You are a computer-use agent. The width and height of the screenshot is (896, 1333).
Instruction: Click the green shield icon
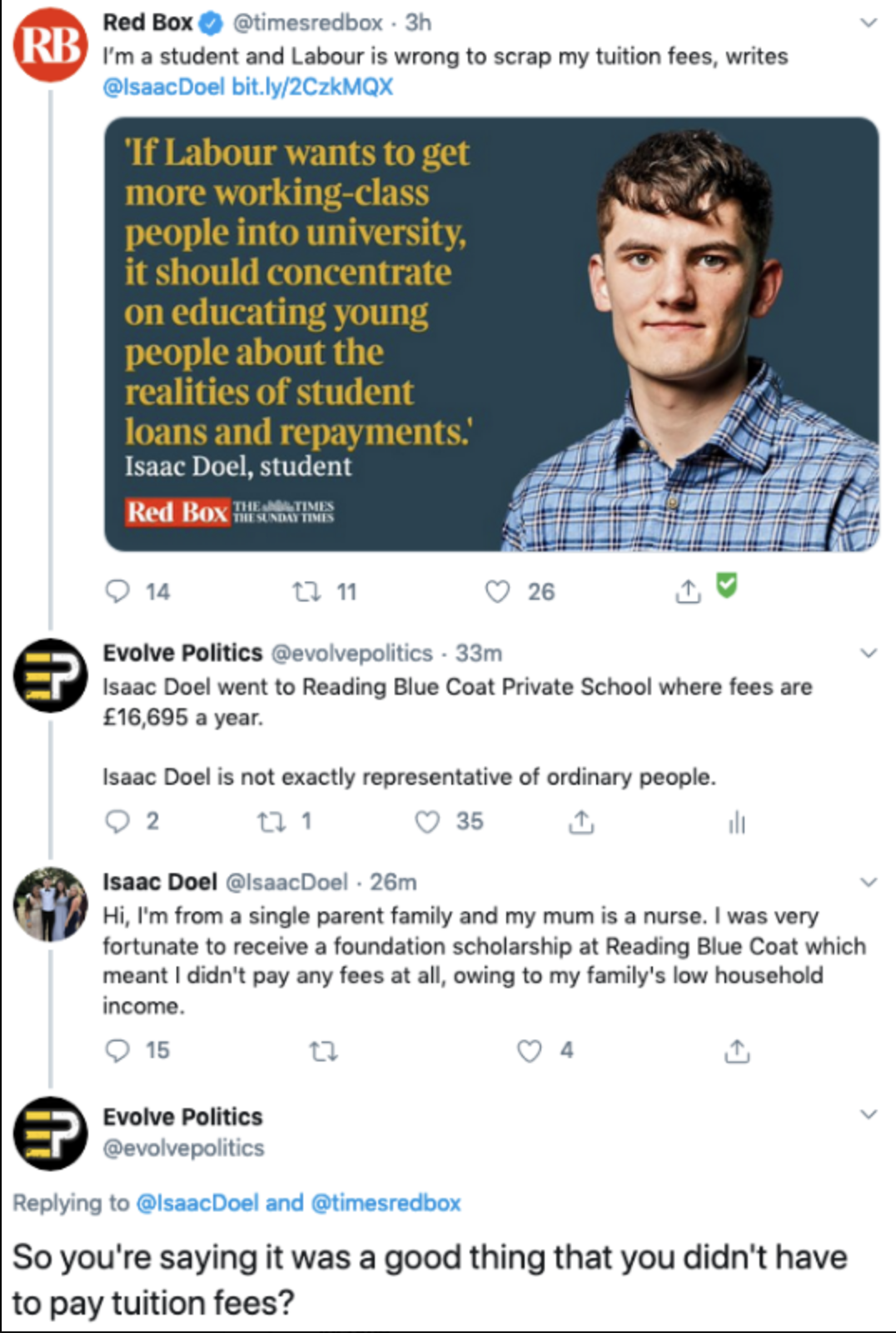(x=727, y=586)
